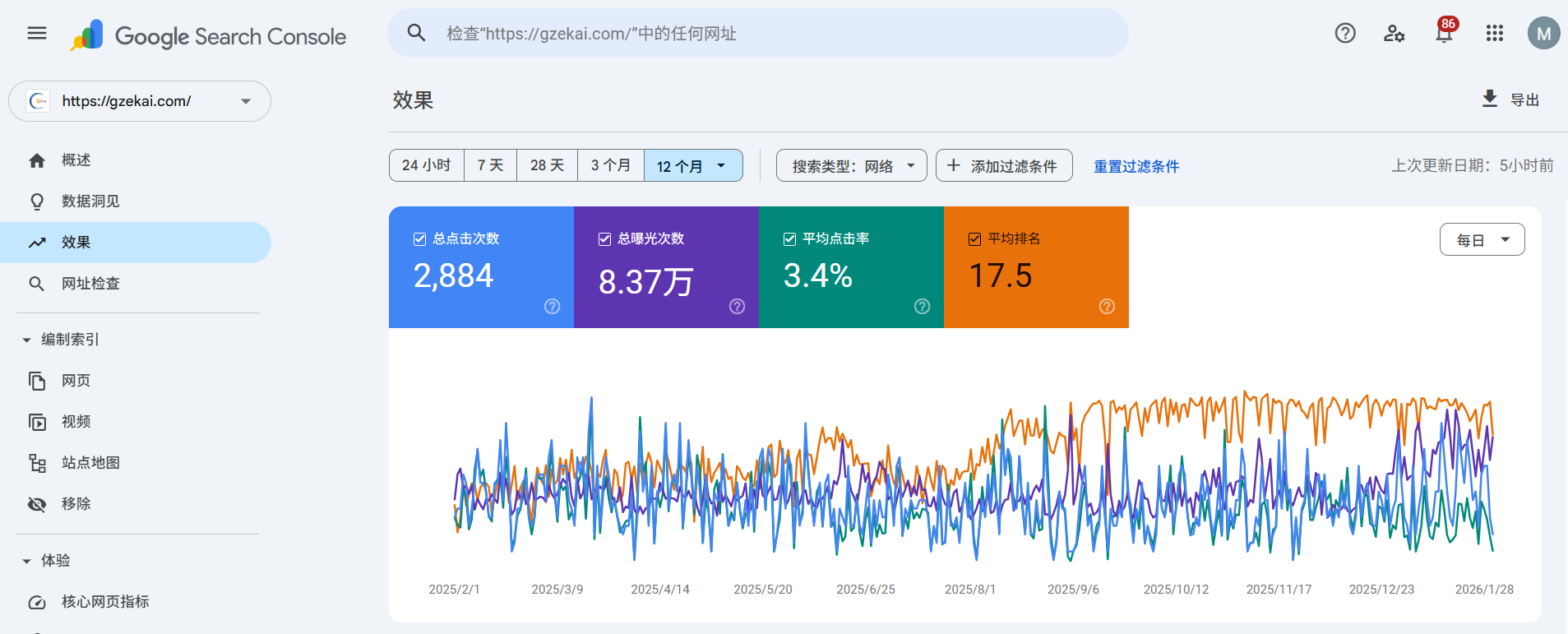The image size is (1568, 634).
Task: Uncheck the 总点击次数 checkbox
Action: tap(419, 239)
